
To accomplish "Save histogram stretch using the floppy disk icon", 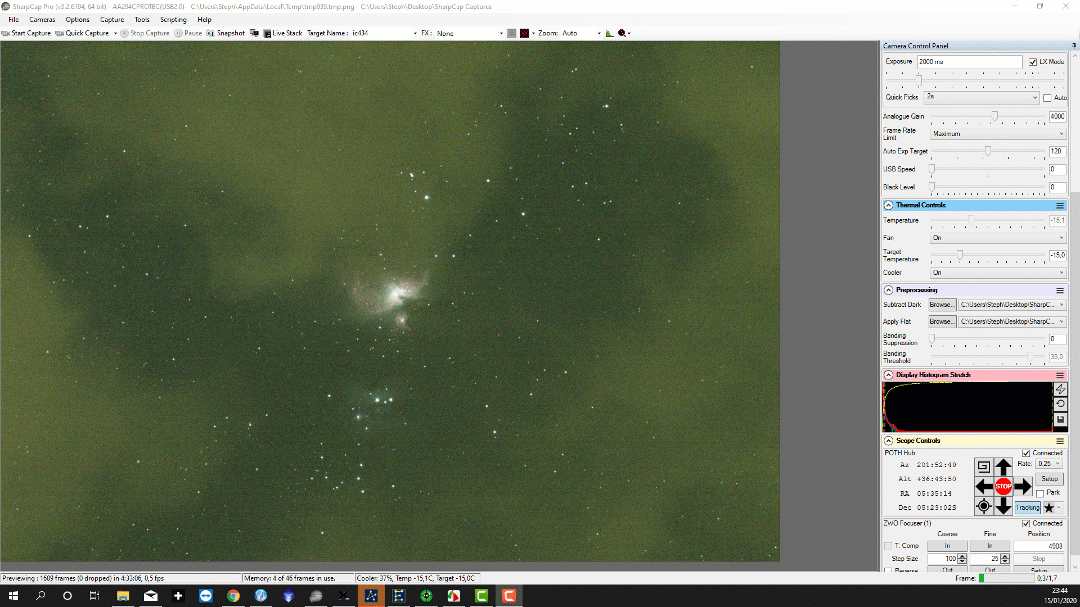I will pos(1060,420).
